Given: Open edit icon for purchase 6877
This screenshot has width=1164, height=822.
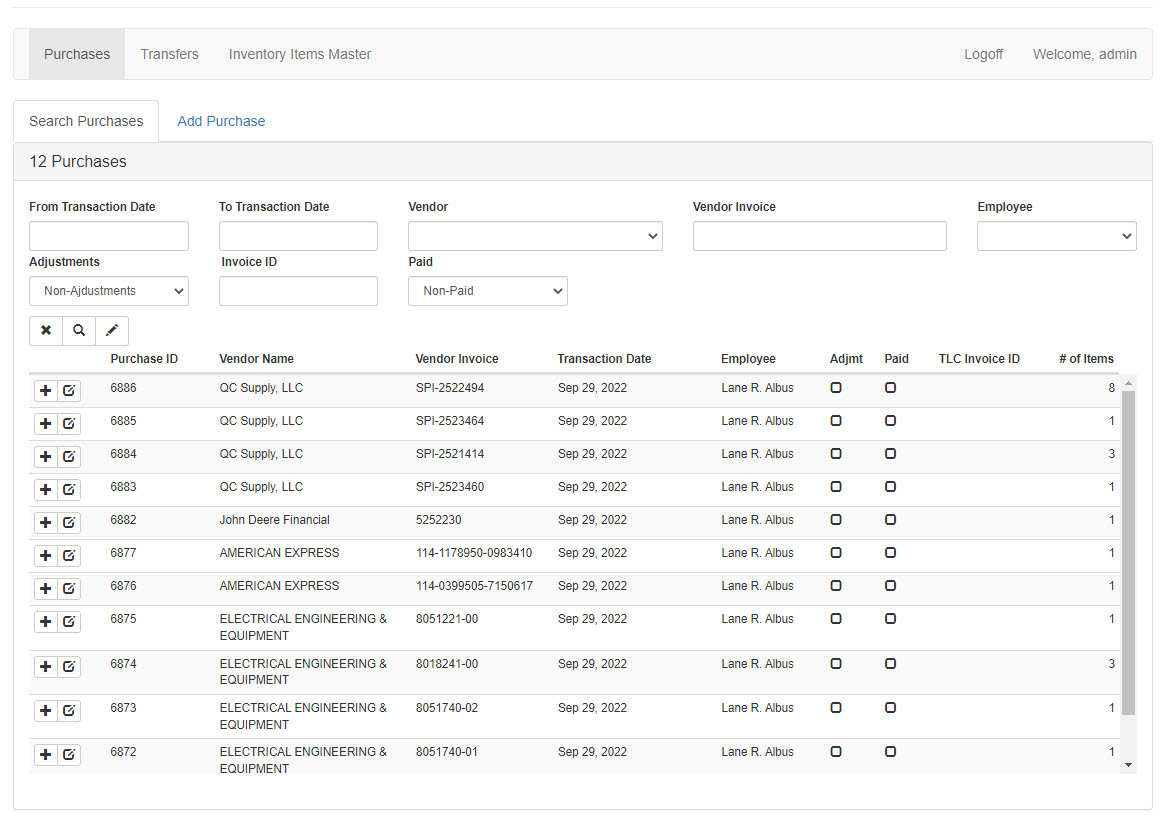Looking at the screenshot, I should point(69,556).
